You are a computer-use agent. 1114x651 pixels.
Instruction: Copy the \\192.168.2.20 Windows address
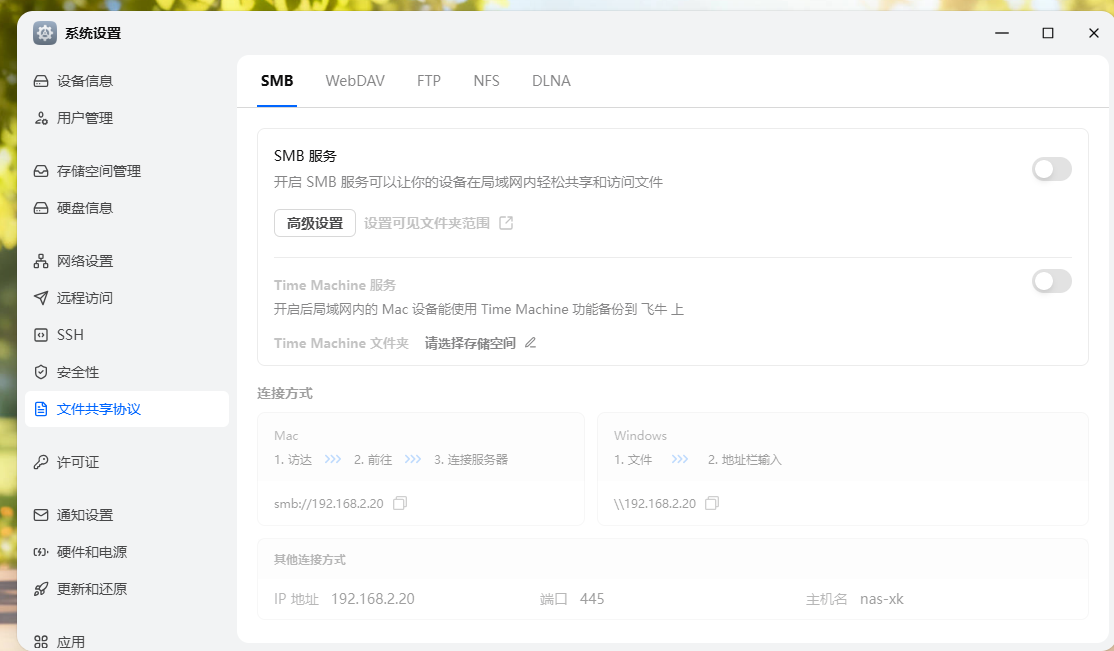[x=712, y=503]
